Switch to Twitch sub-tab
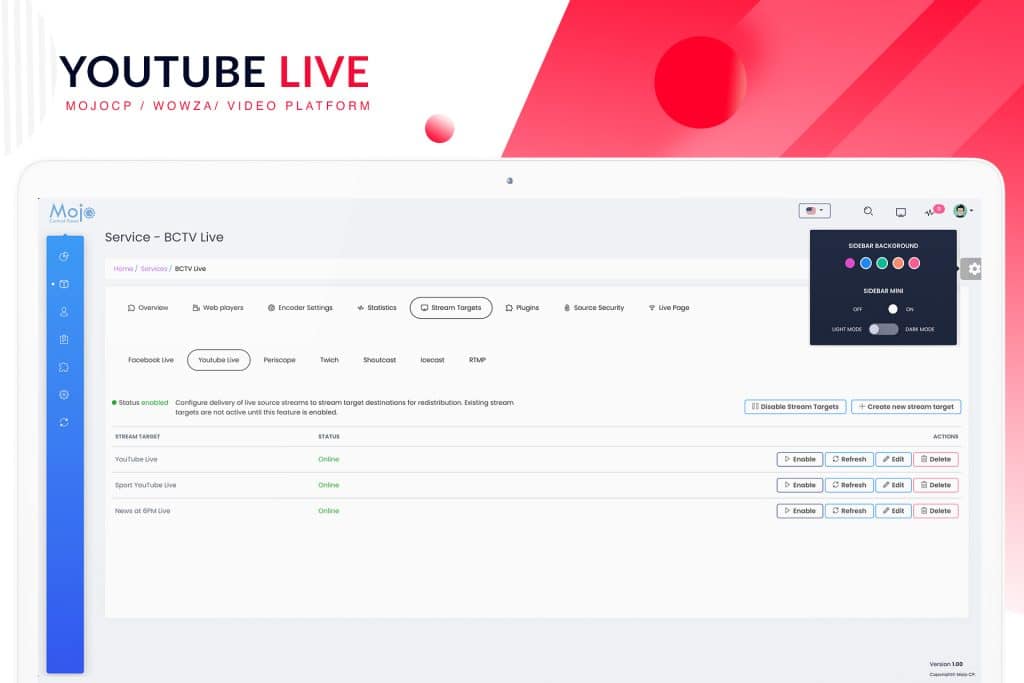Viewport: 1024px width, 683px height. [329, 360]
